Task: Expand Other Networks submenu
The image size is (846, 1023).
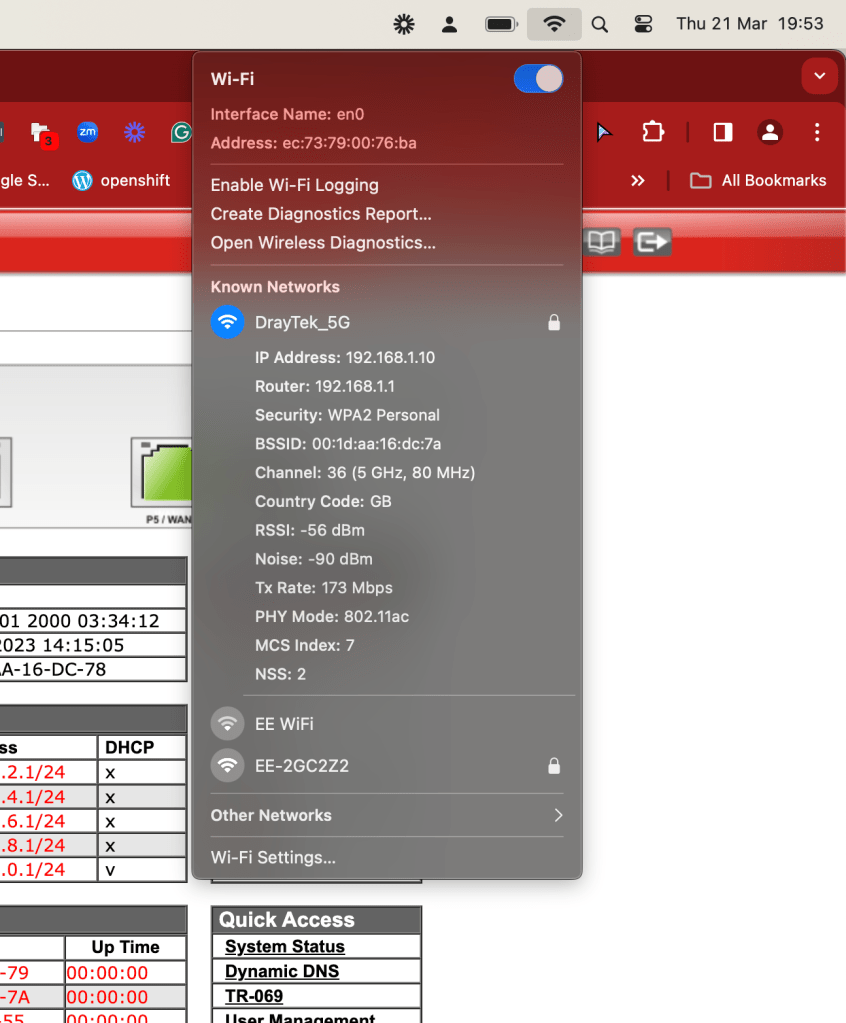Action: [386, 816]
